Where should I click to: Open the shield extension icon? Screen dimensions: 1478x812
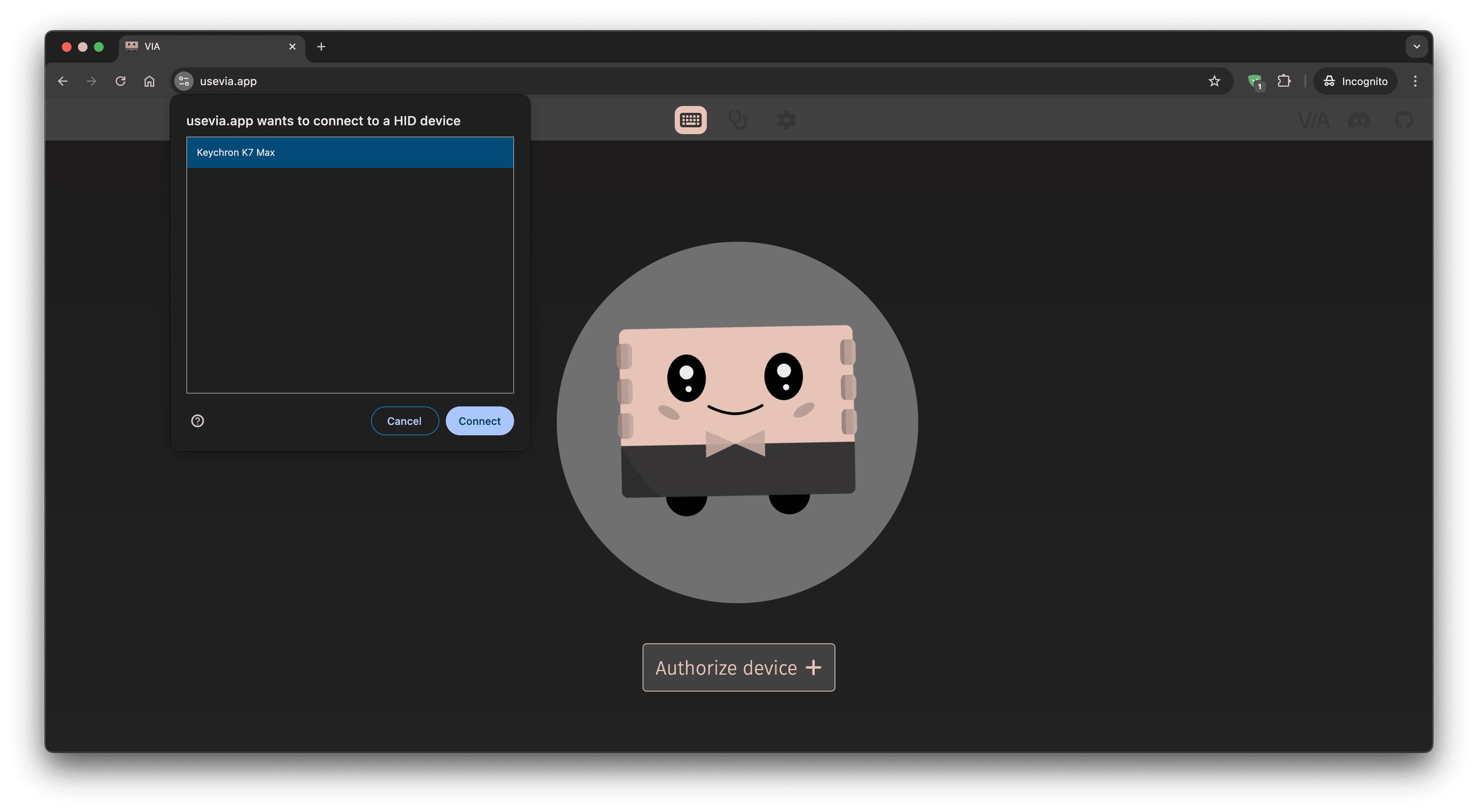click(x=1255, y=82)
